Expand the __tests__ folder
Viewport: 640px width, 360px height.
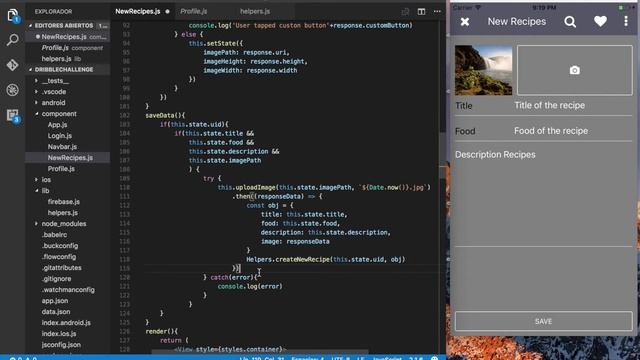[55, 81]
